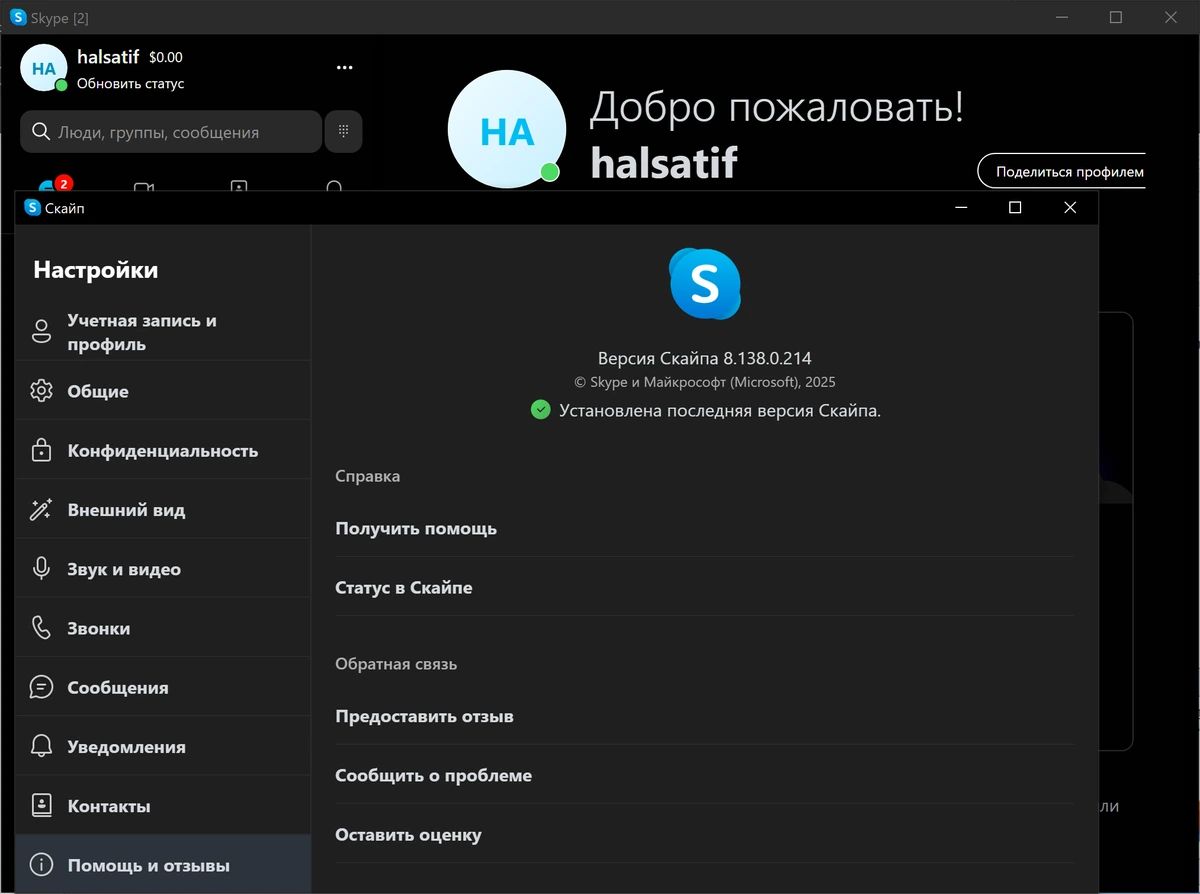
Task: Open the 'Звонки' settings section
Action: (x=163, y=628)
